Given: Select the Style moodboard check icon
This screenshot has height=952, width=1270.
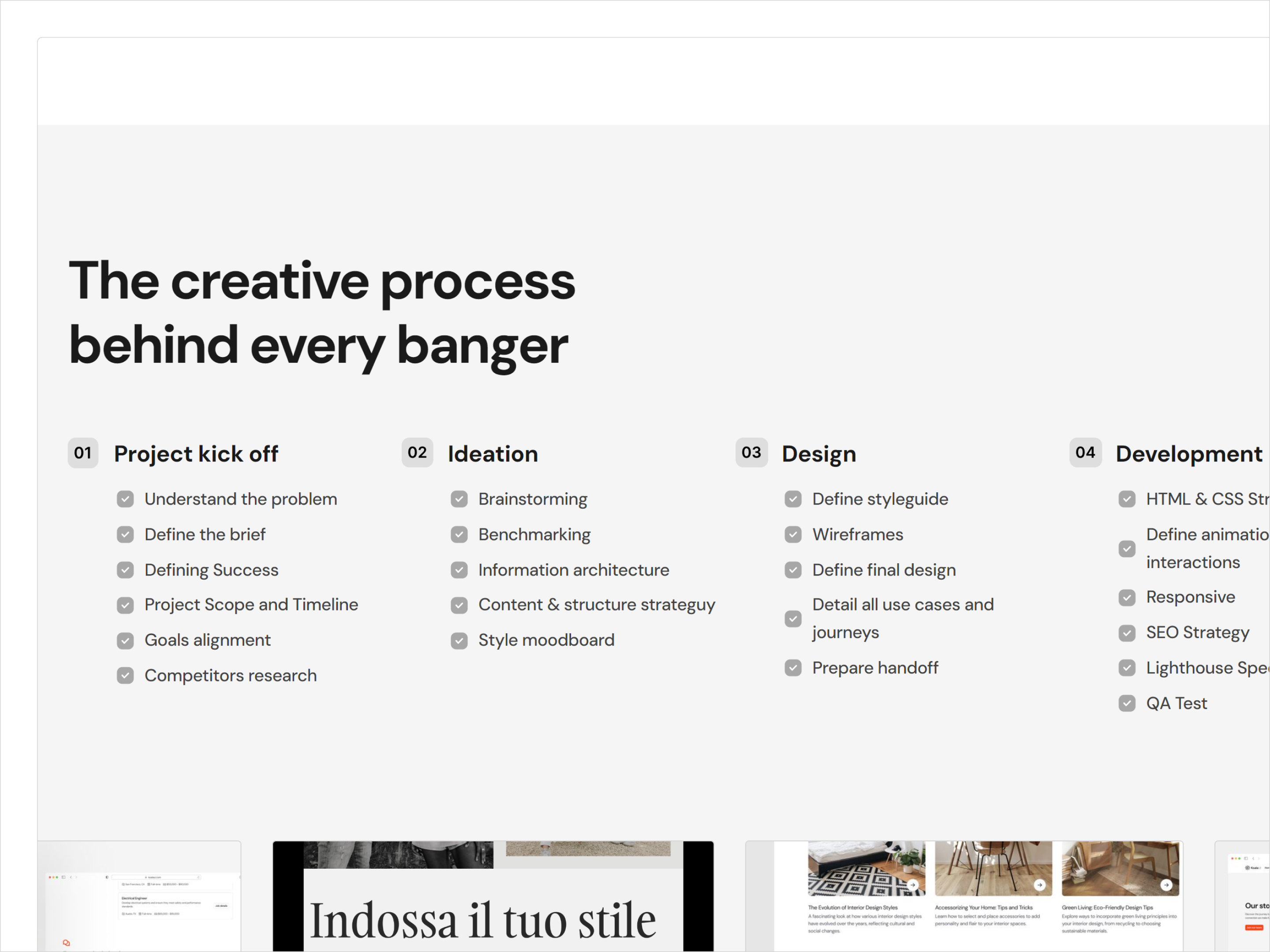Looking at the screenshot, I should point(459,640).
